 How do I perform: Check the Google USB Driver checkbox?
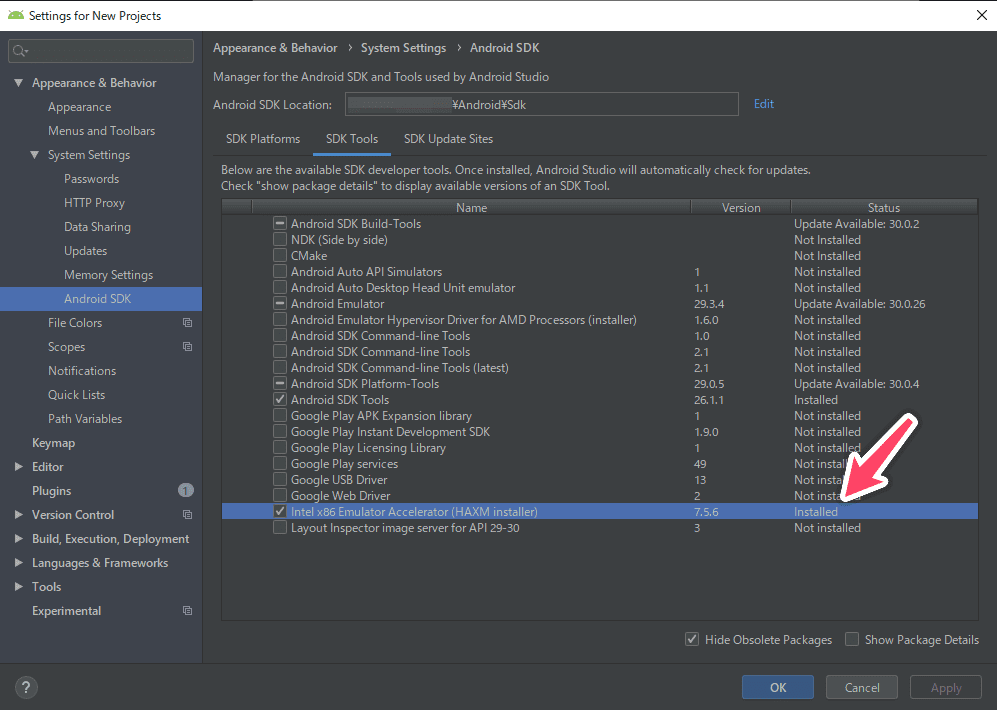[280, 480]
